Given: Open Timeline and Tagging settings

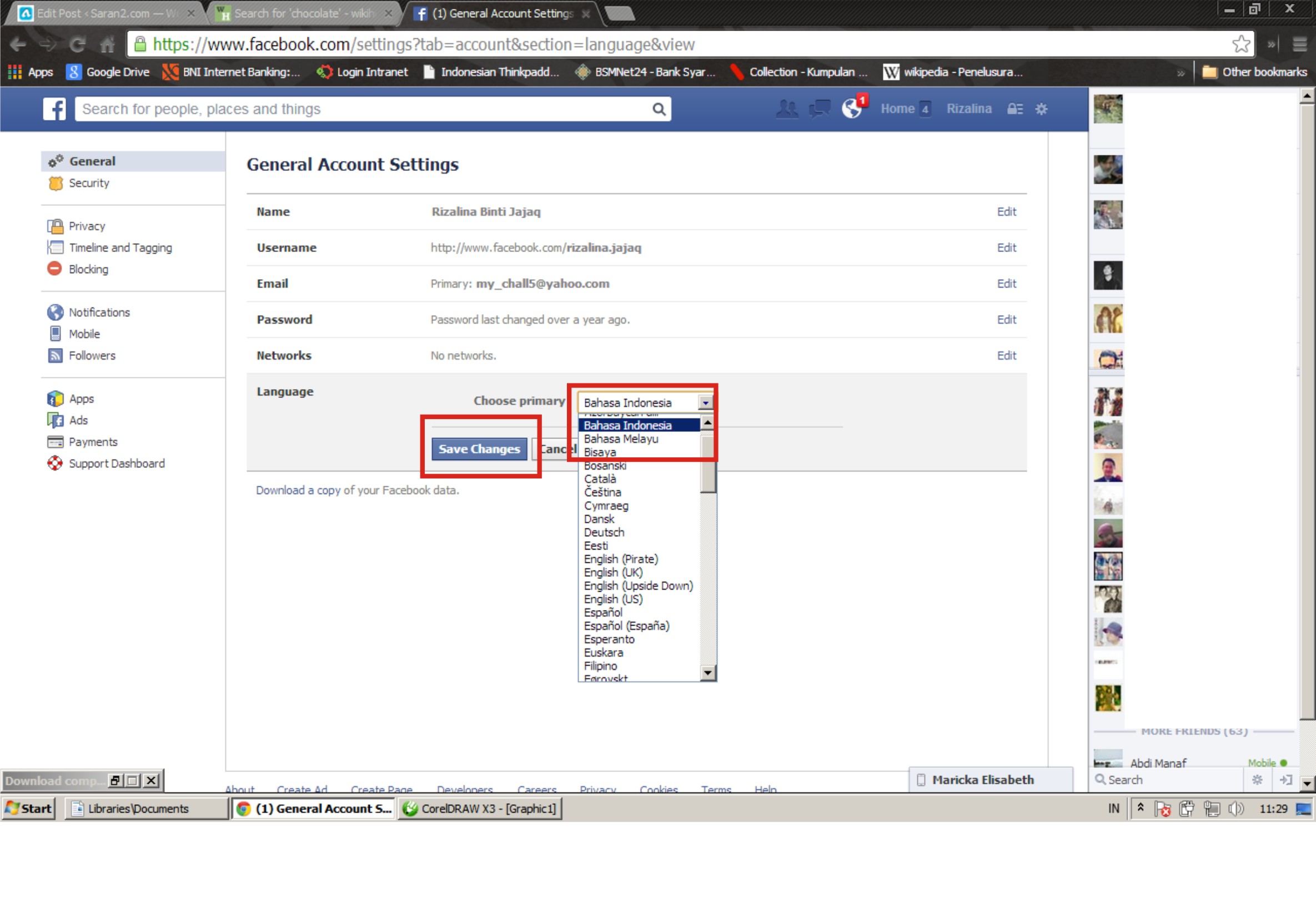Looking at the screenshot, I should click(120, 248).
